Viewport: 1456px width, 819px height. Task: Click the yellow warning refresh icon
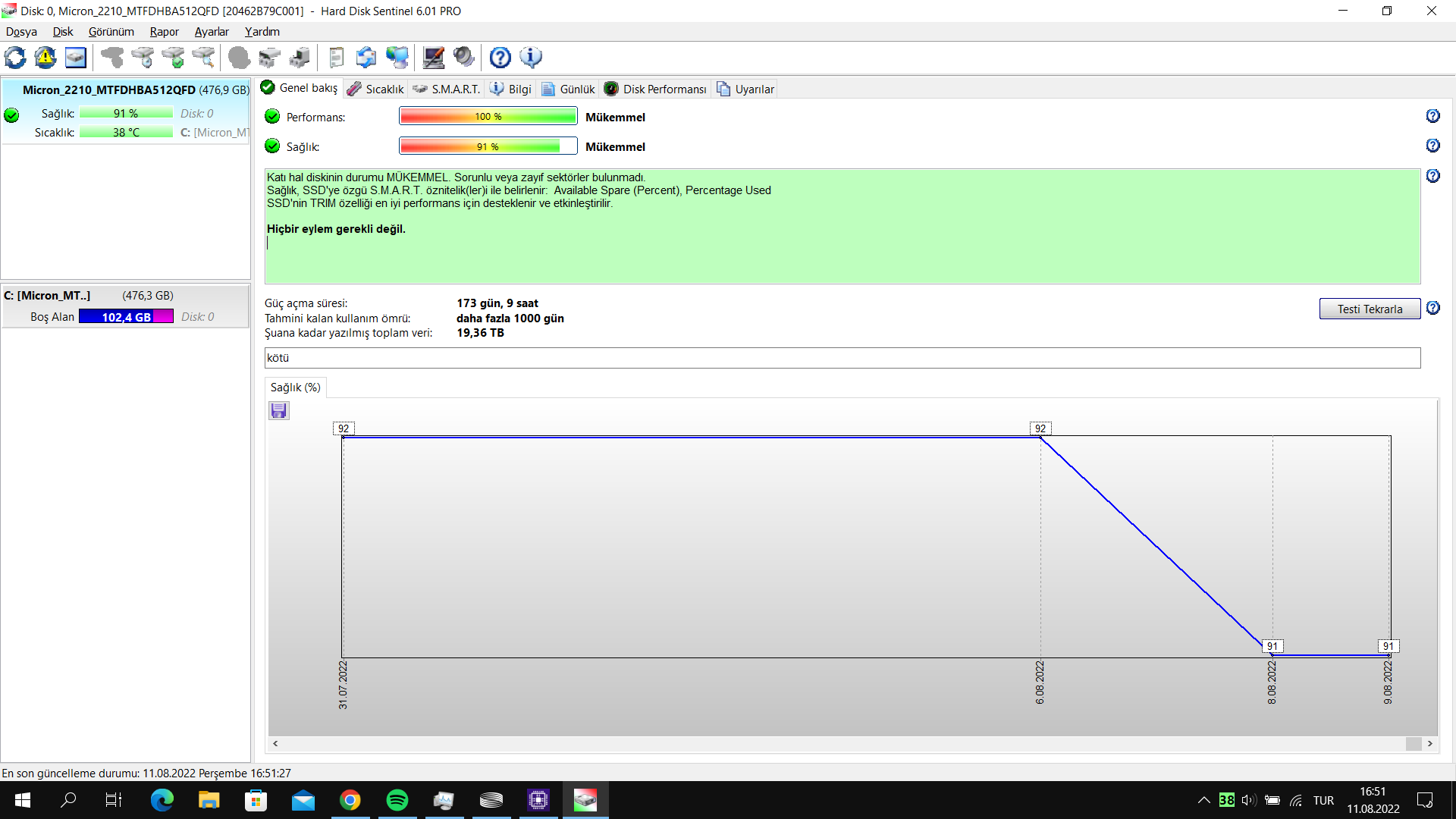click(45, 58)
